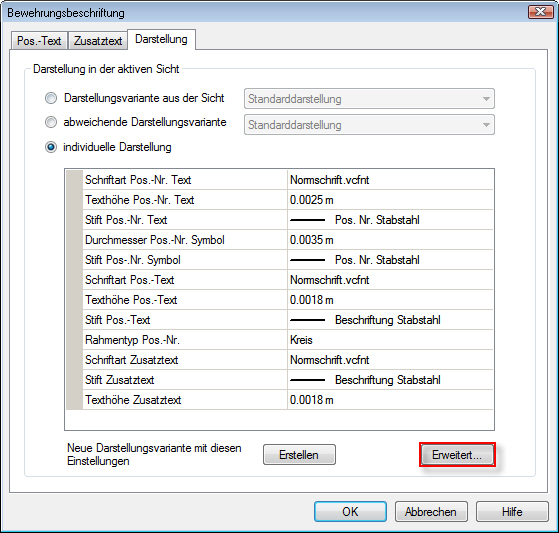The width and height of the screenshot is (559, 533).
Task: Select the Stift Pos-.Nr. Symbol label
Action: (185, 260)
